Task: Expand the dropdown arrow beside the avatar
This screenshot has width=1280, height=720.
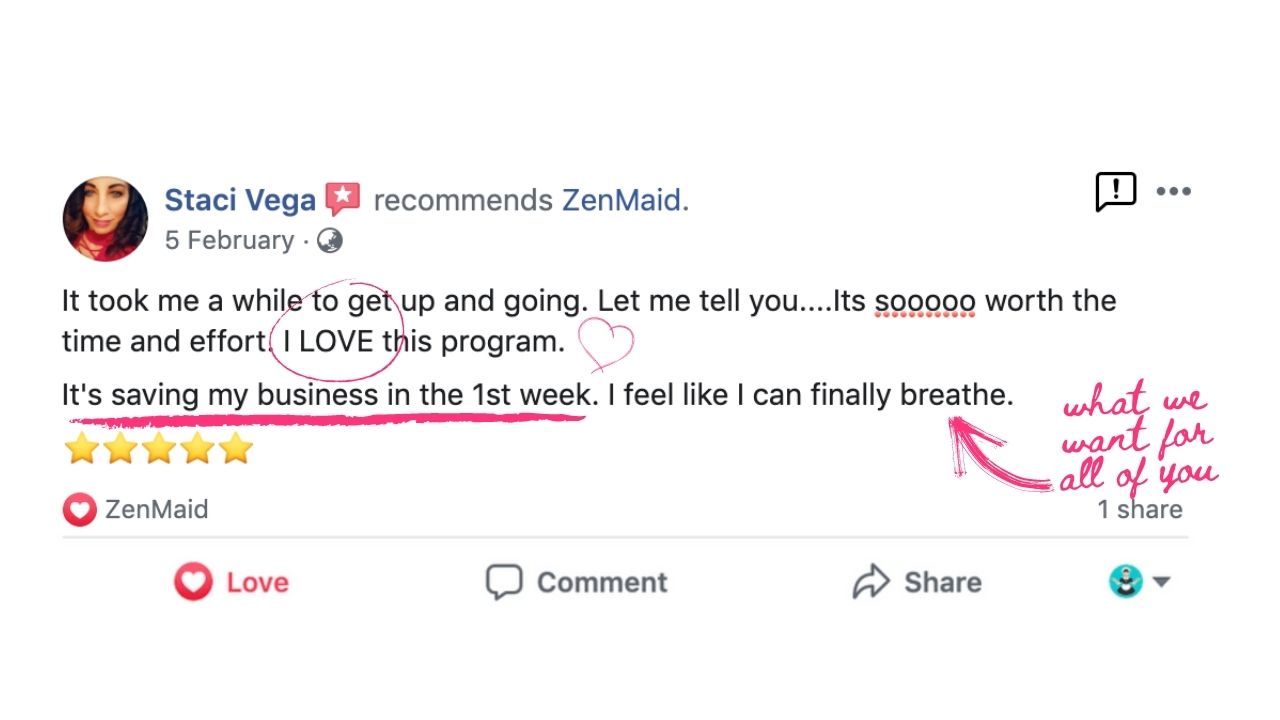Action: [x=1161, y=582]
